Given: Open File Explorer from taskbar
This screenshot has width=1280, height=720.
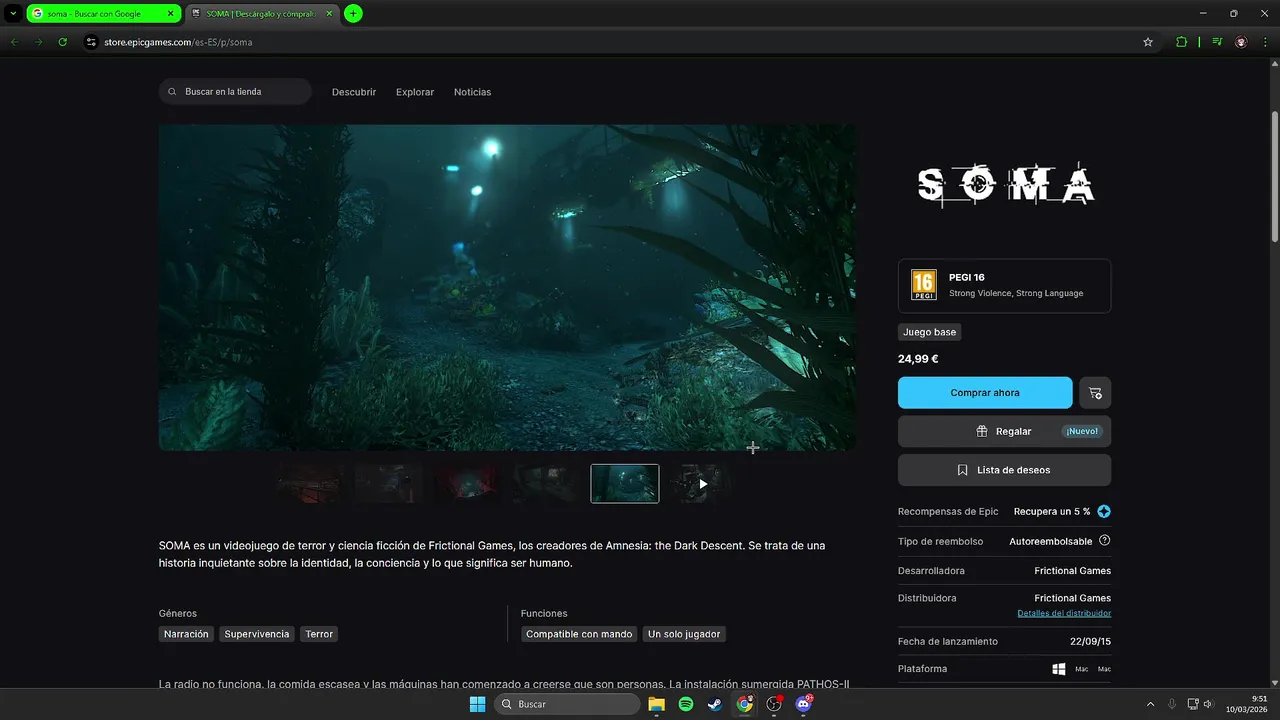Looking at the screenshot, I should click(656, 704).
